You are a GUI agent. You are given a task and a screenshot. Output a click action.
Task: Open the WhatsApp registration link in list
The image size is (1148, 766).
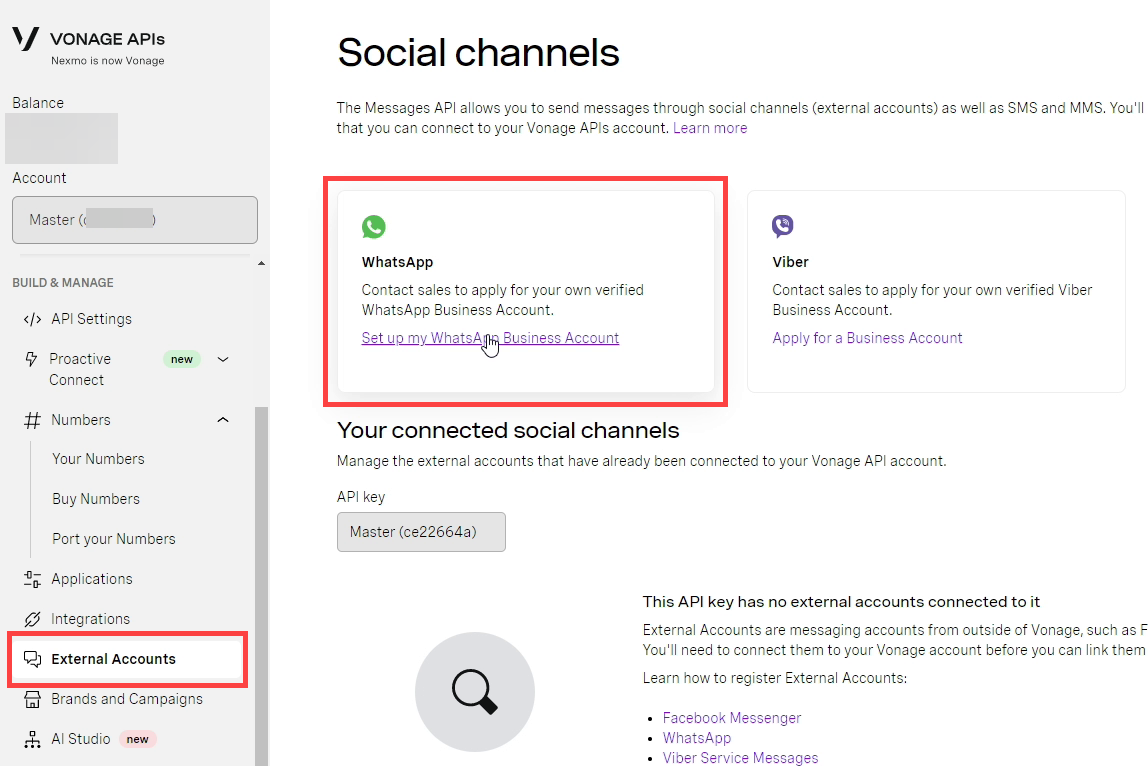(x=696, y=738)
